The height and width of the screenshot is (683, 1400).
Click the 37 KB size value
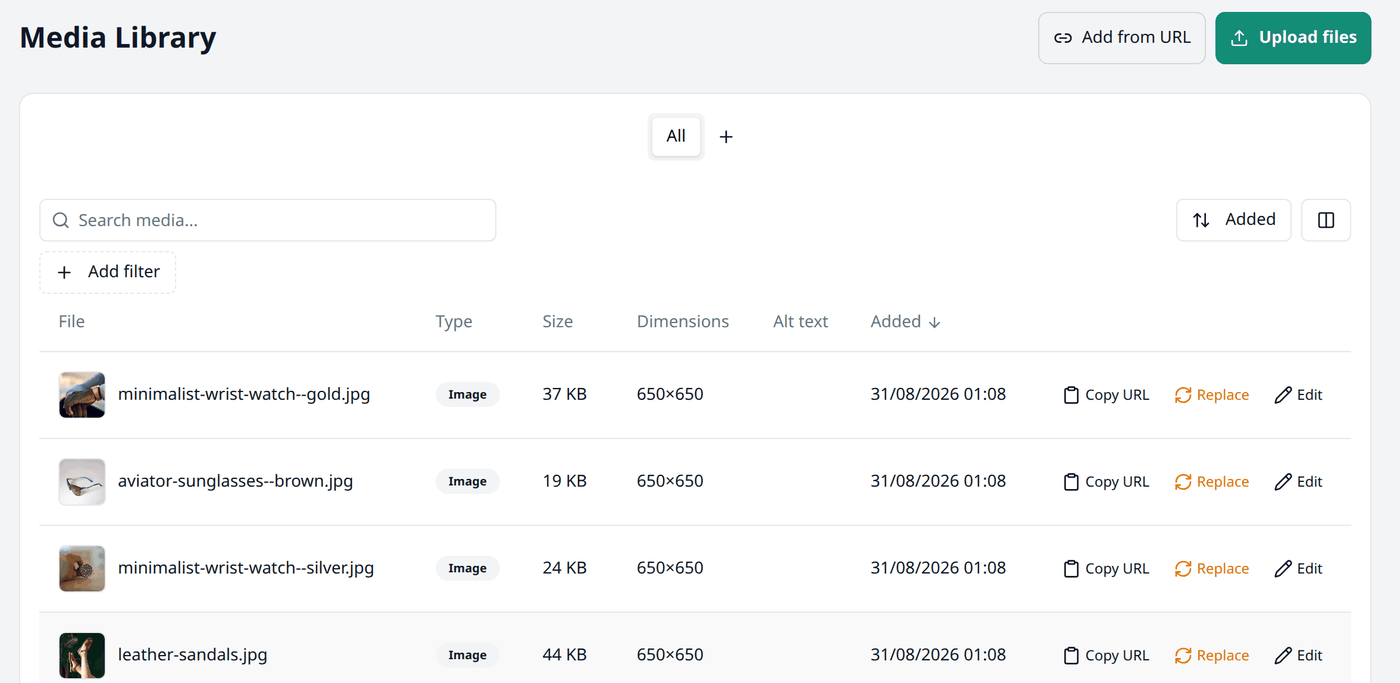click(x=565, y=395)
